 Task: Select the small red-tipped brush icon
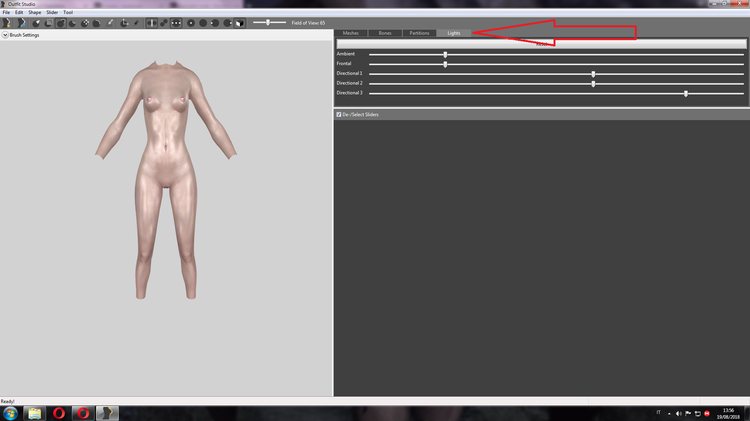point(136,23)
